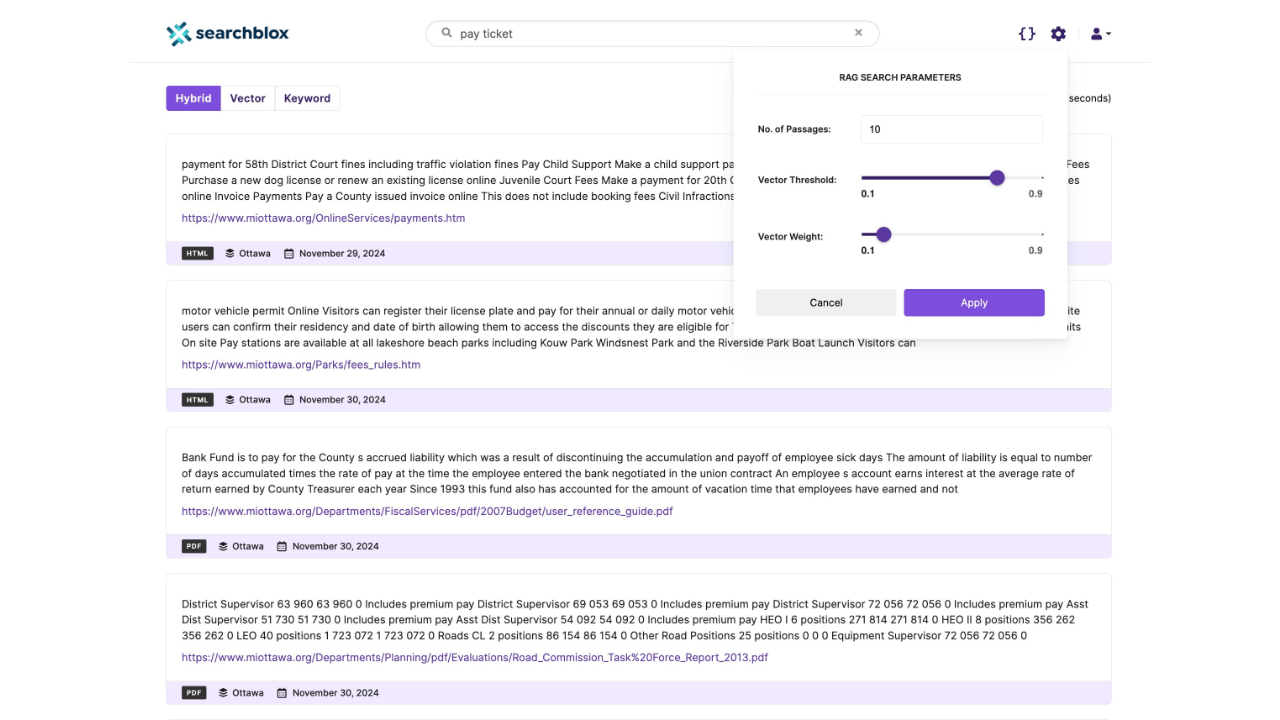The width and height of the screenshot is (1280, 720).
Task: Click calendar icon on Road Commission result
Action: point(282,693)
